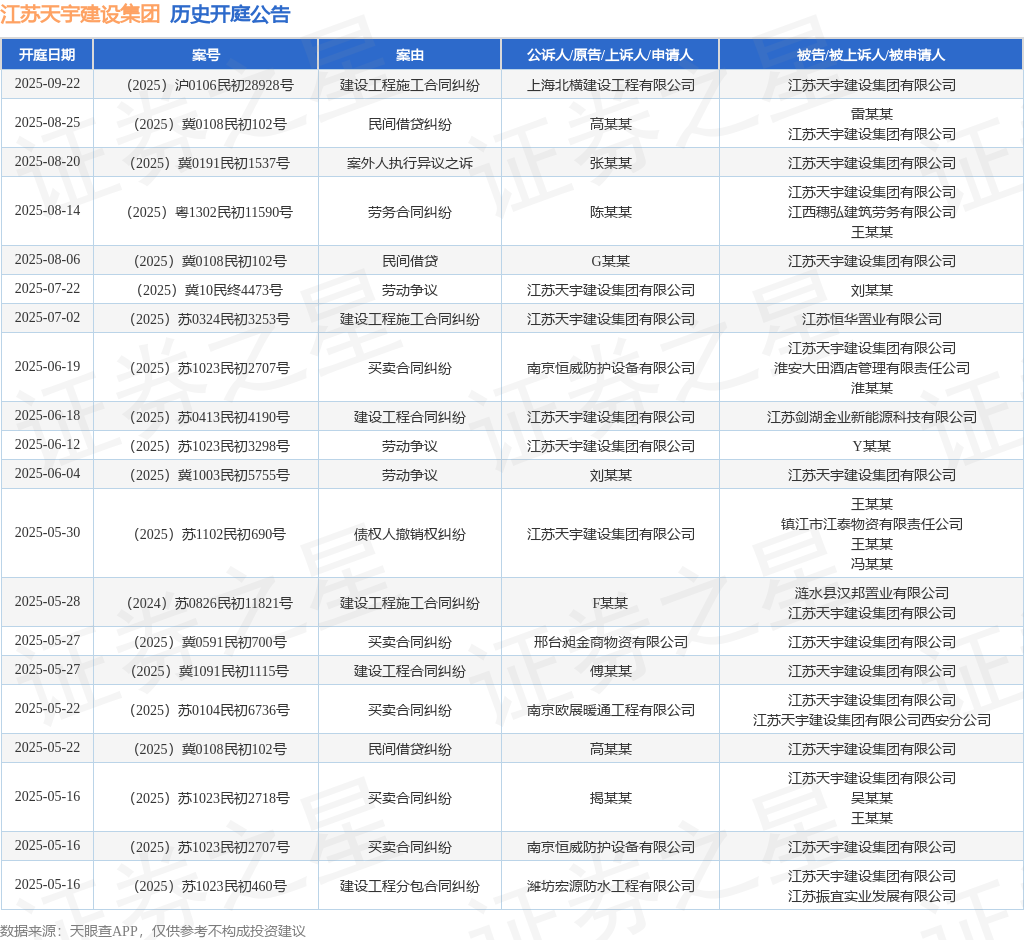Click defendant "江苏恒华置业有限公司"
The height and width of the screenshot is (940, 1024).
pos(872,319)
